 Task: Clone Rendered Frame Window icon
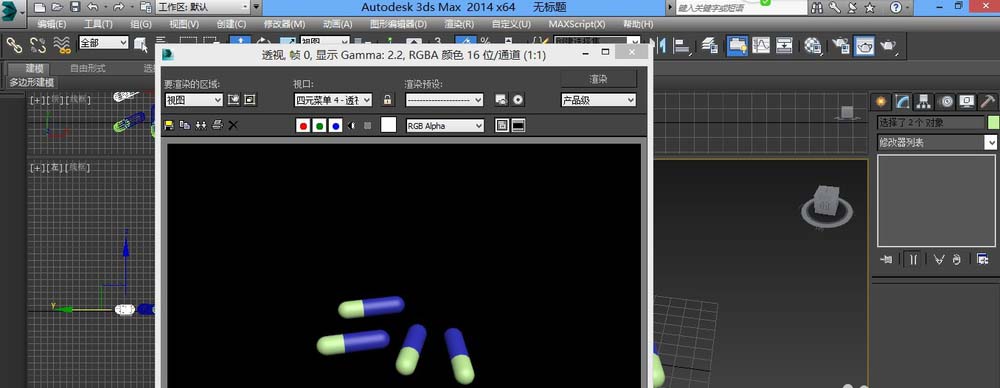pyautogui.click(x=201, y=125)
